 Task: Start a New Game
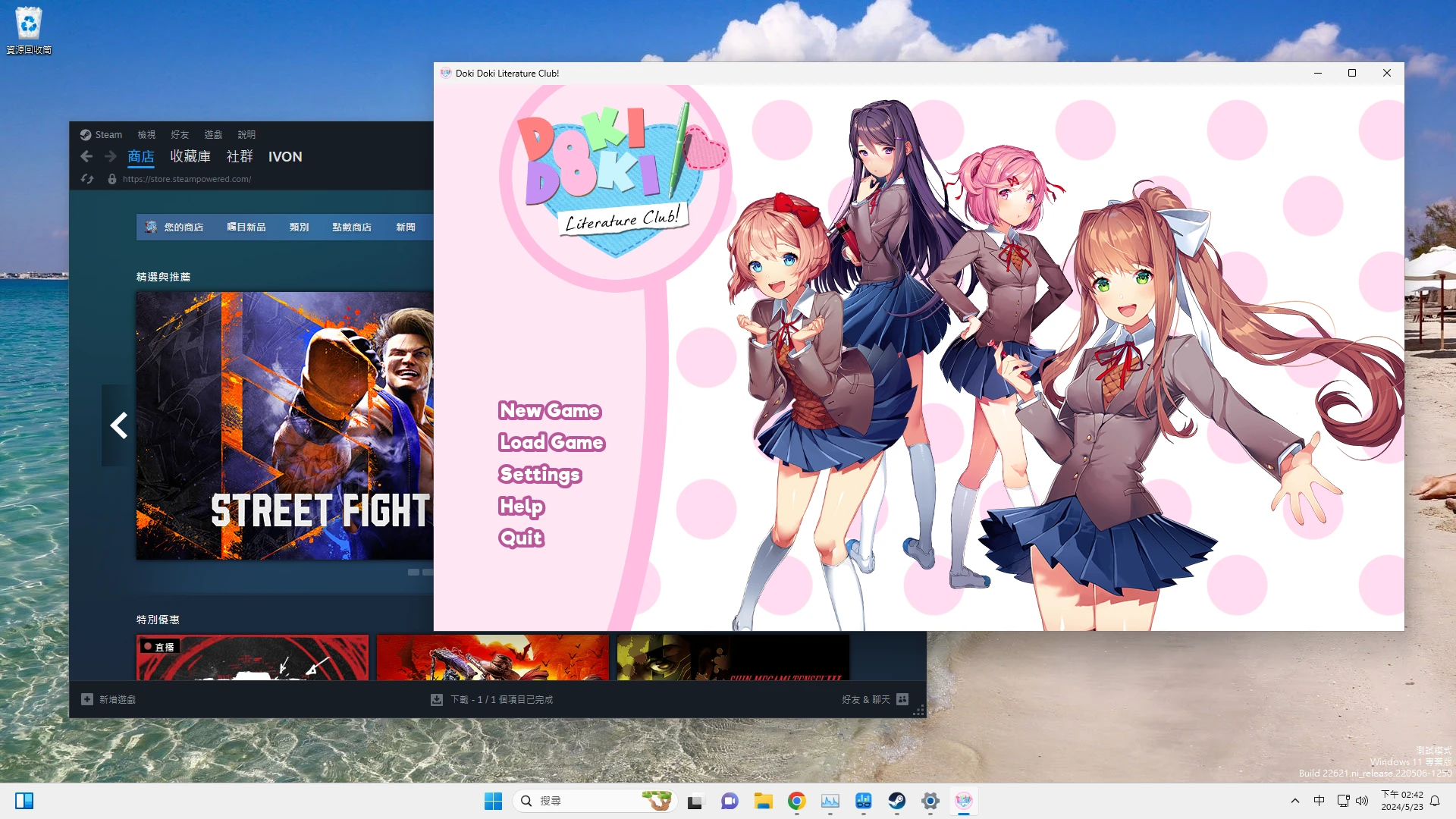pos(550,410)
